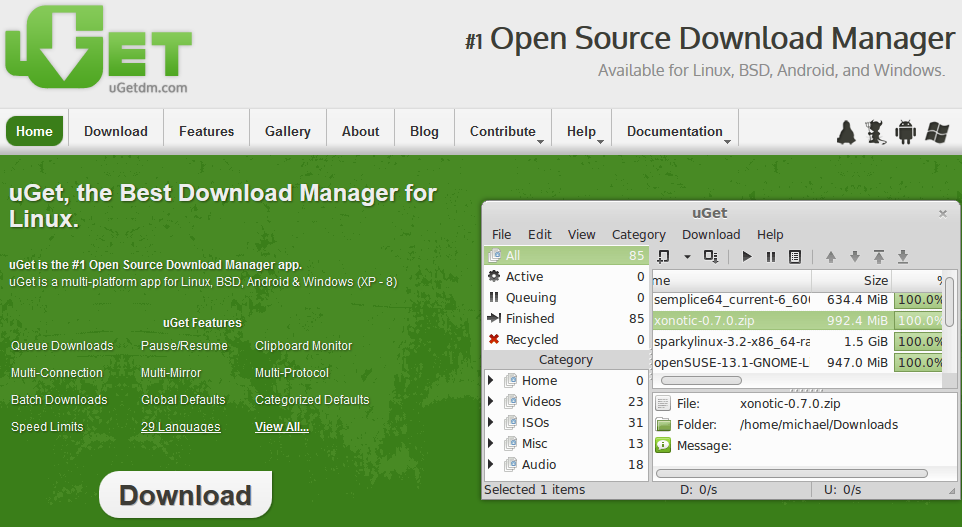Click the Queue Downloads feature text
Screen dimensions: 962x527
(x=62, y=346)
